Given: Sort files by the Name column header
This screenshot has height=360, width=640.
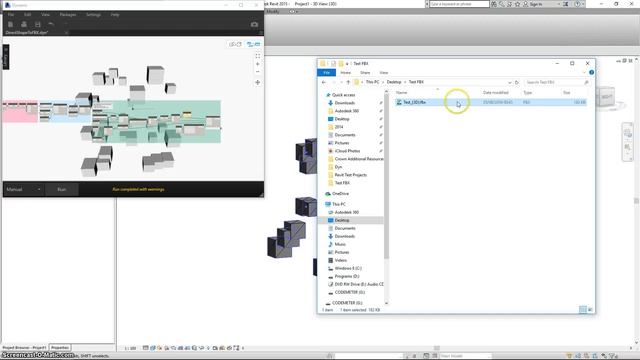Looking at the screenshot, I should coord(402,93).
